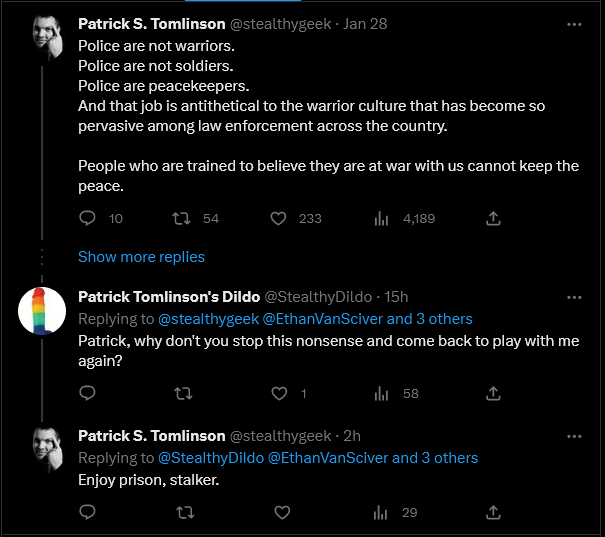The height and width of the screenshot is (537, 605).
Task: Share the Jan 28 tweet
Action: [x=492, y=218]
